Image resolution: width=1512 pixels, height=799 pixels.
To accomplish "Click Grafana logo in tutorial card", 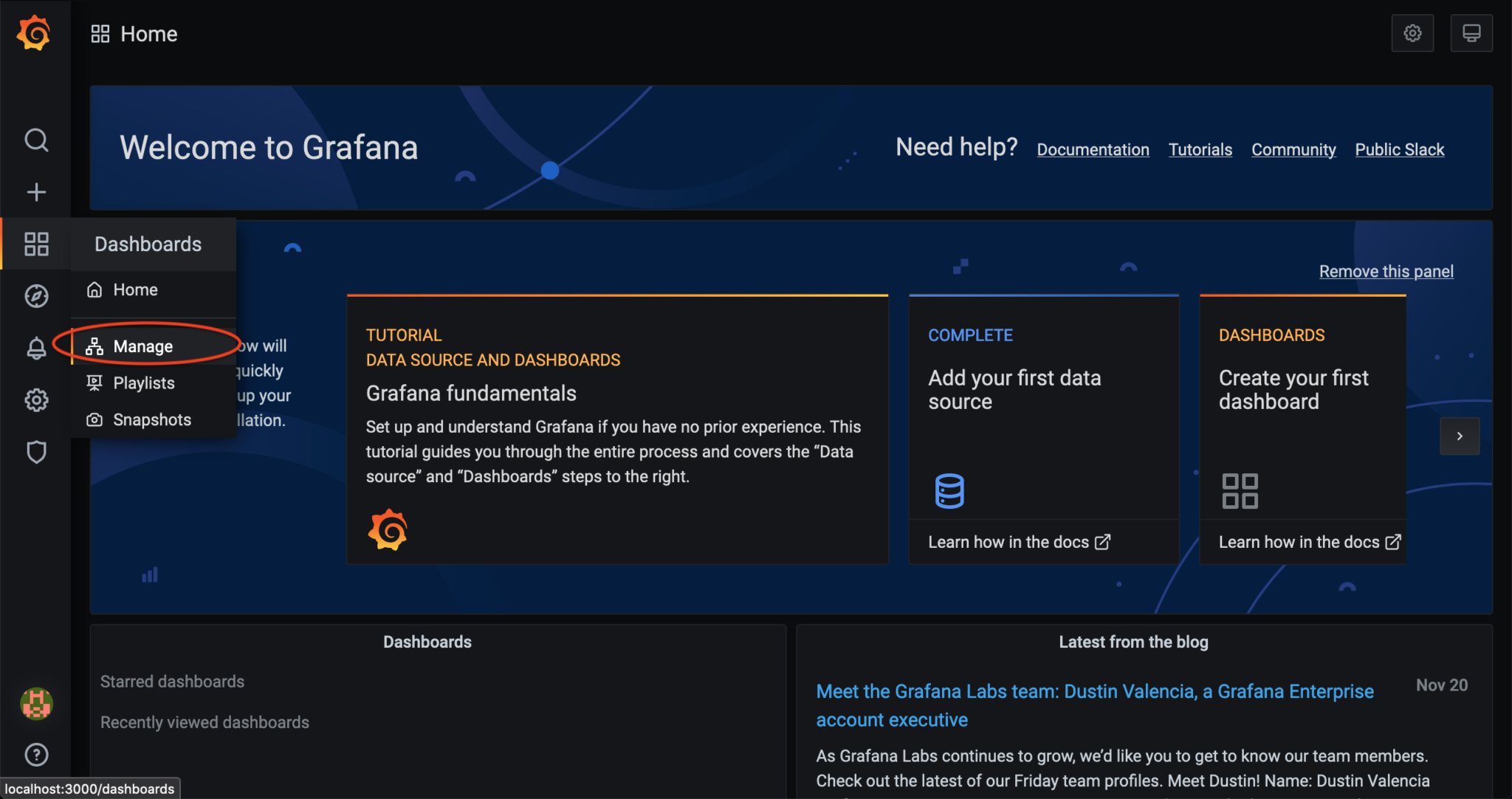I will pyautogui.click(x=388, y=529).
